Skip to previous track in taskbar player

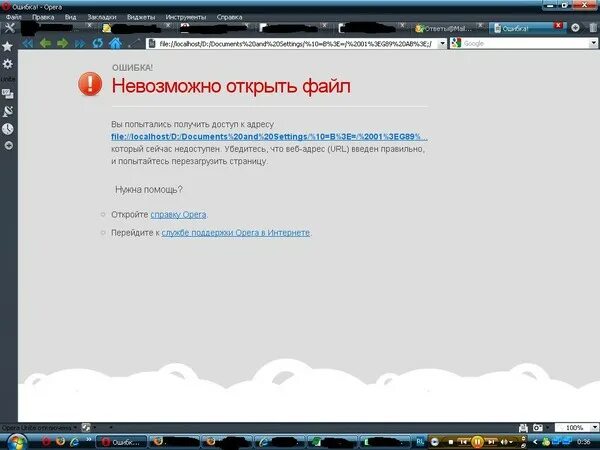[x=463, y=442]
